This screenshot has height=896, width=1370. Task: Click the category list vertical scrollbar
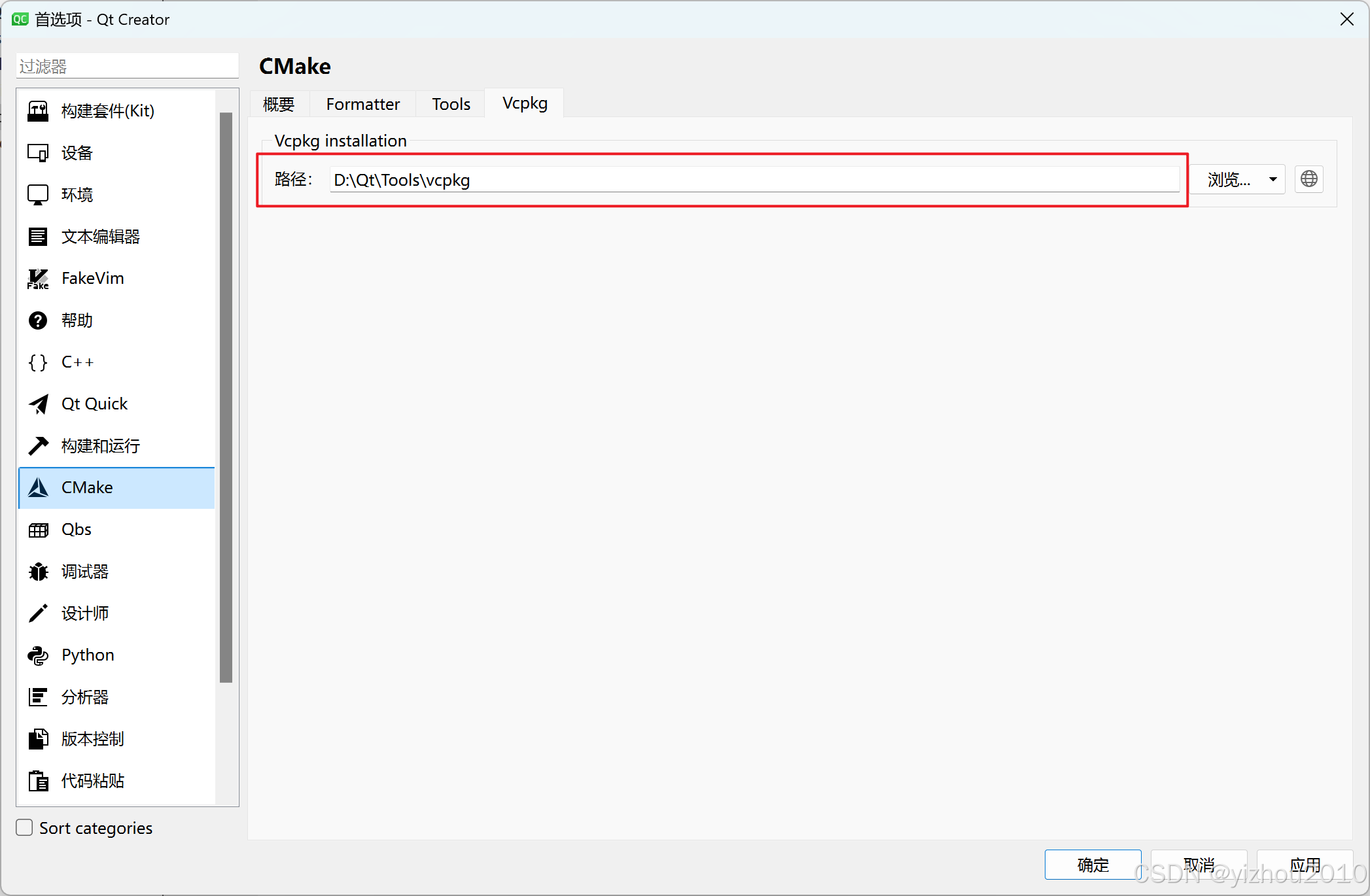(x=226, y=398)
